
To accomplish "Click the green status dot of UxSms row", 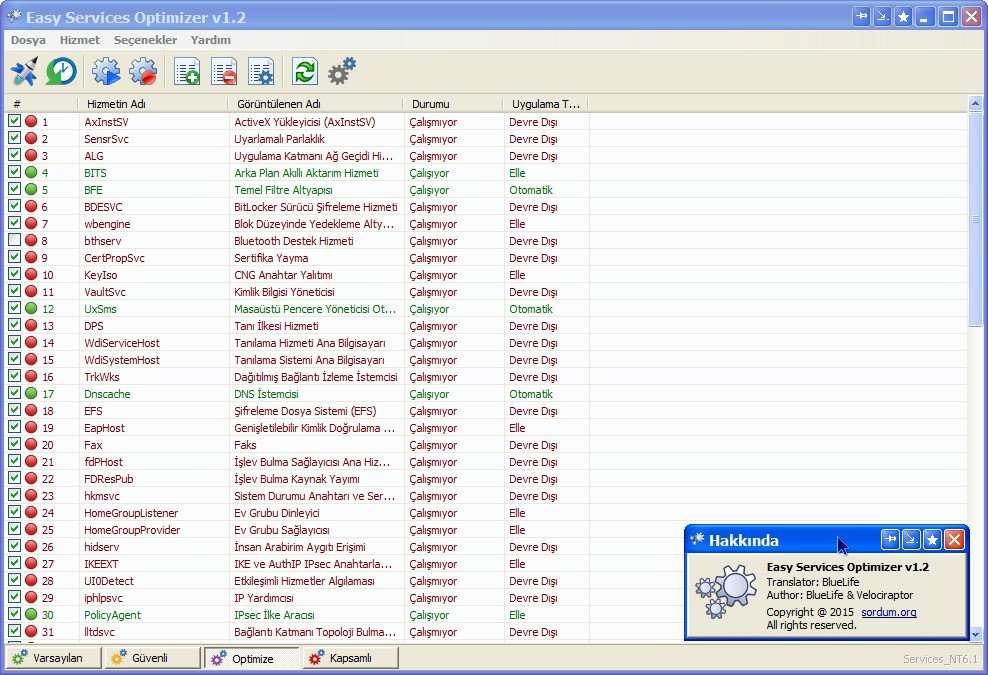I will point(31,308).
